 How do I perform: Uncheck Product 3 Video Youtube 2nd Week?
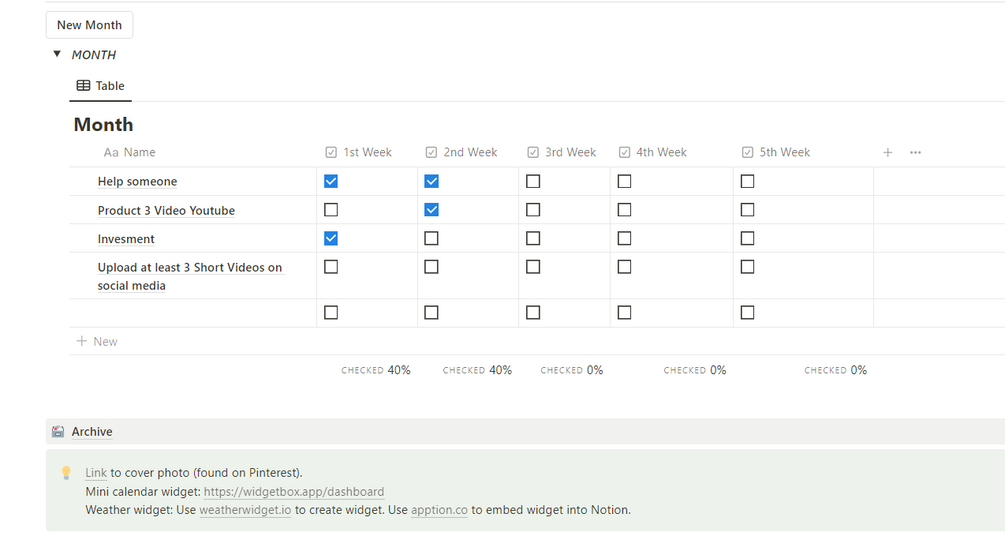431,210
